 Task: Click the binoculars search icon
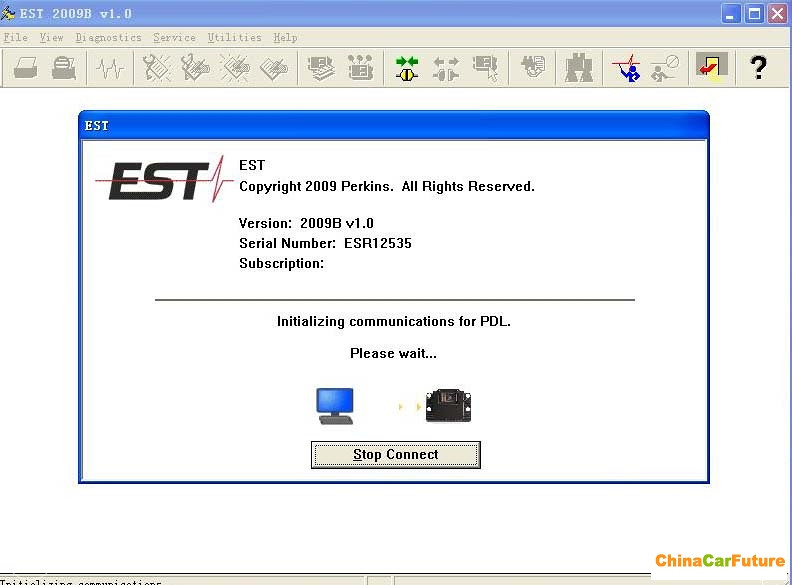point(579,68)
